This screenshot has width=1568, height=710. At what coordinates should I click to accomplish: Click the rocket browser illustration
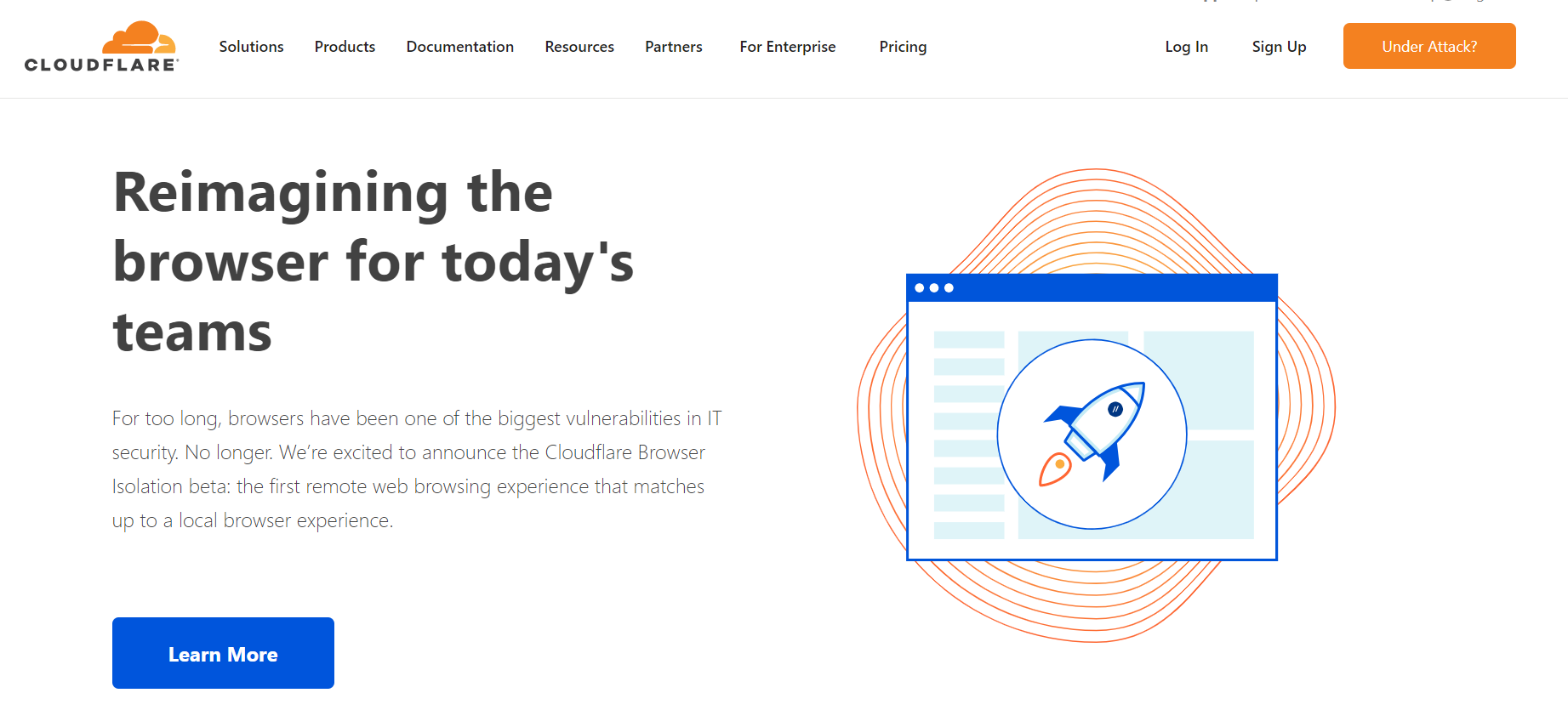[x=1096, y=406]
